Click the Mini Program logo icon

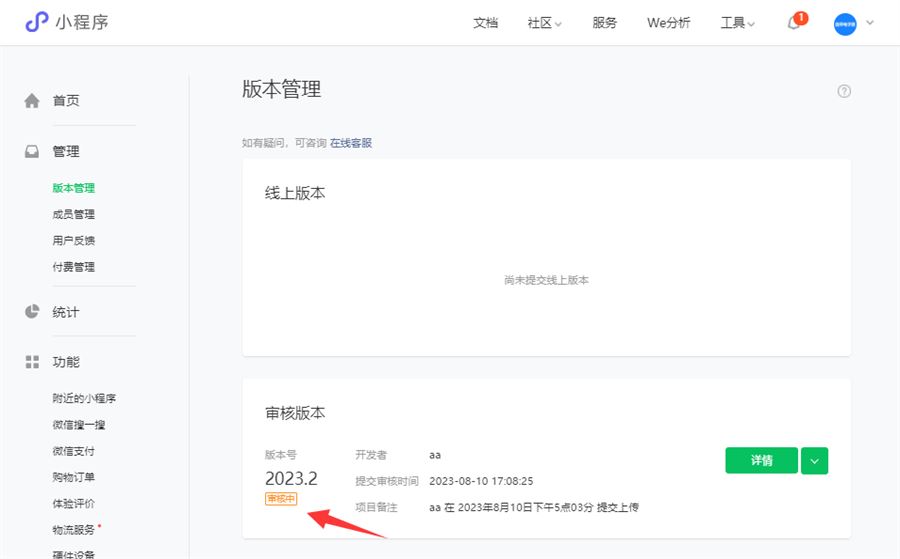[x=36, y=22]
